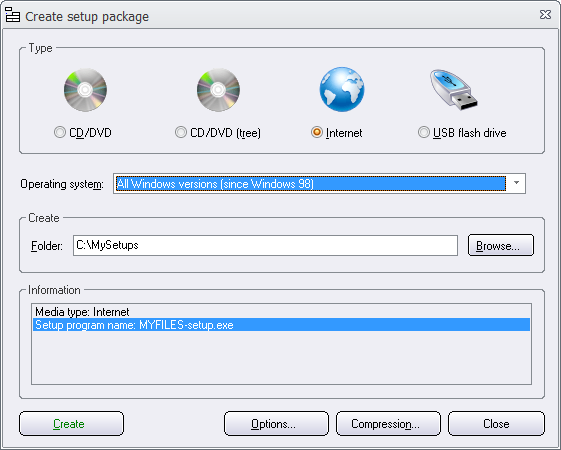Image resolution: width=561 pixels, height=450 pixels.
Task: Open the Options dialog
Action: tap(276, 424)
